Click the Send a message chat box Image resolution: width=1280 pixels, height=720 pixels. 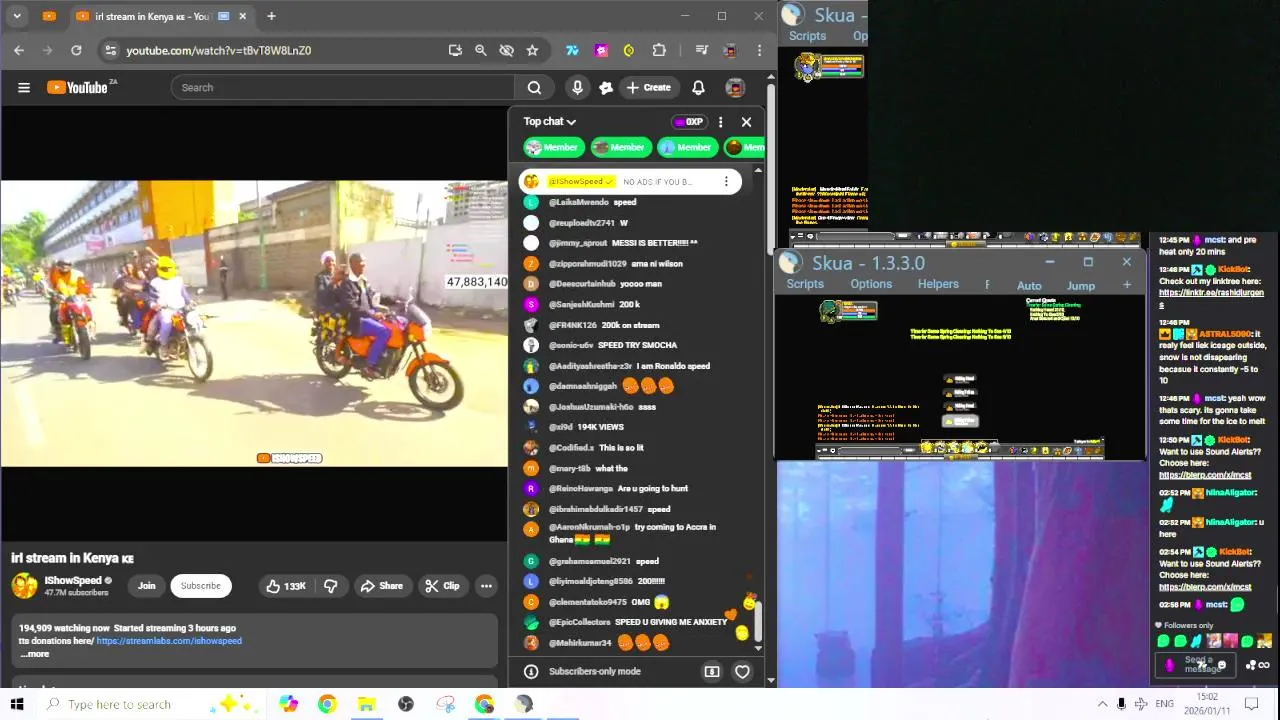1197,665
